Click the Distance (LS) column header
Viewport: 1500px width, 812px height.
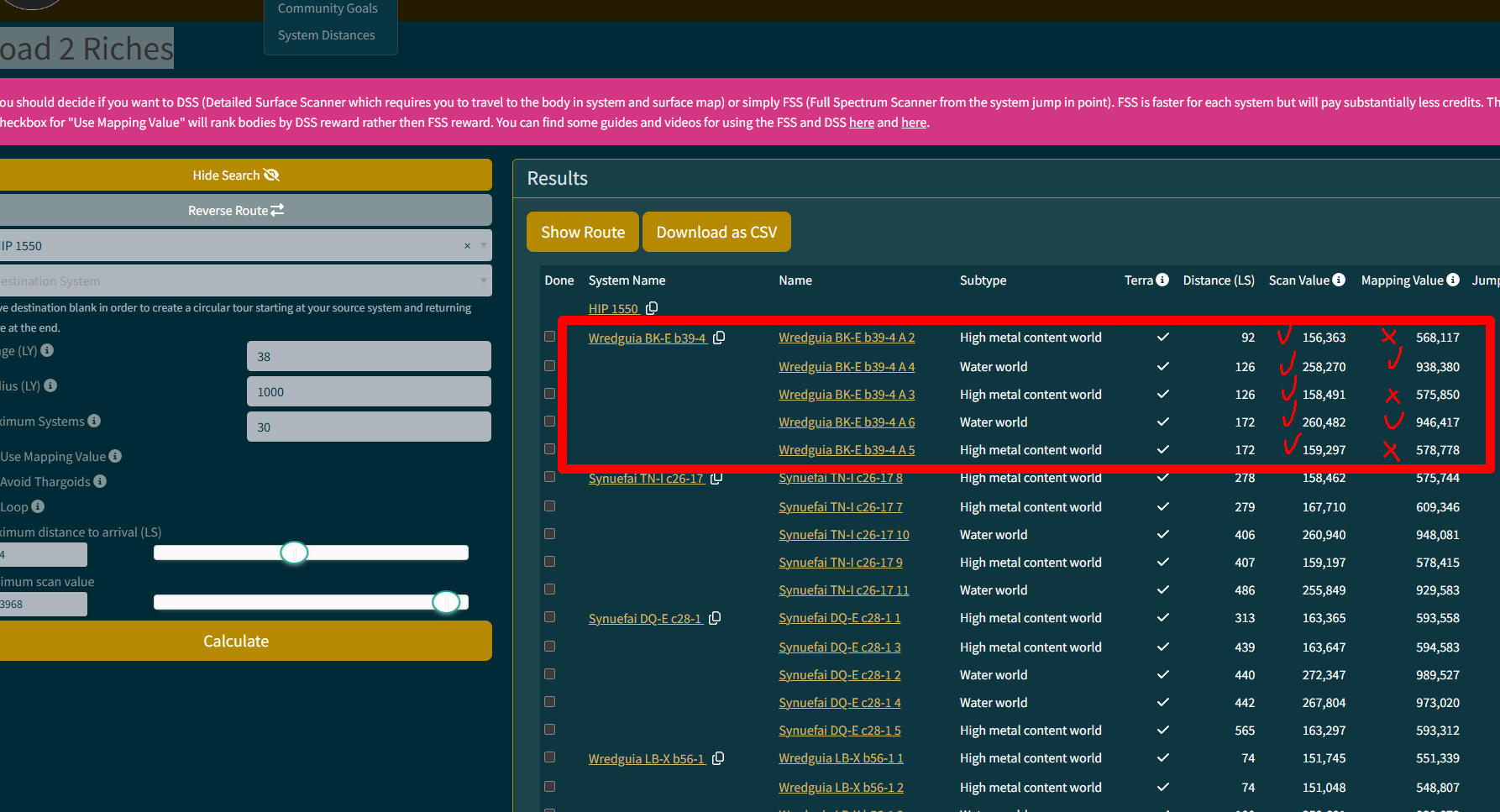(1219, 280)
